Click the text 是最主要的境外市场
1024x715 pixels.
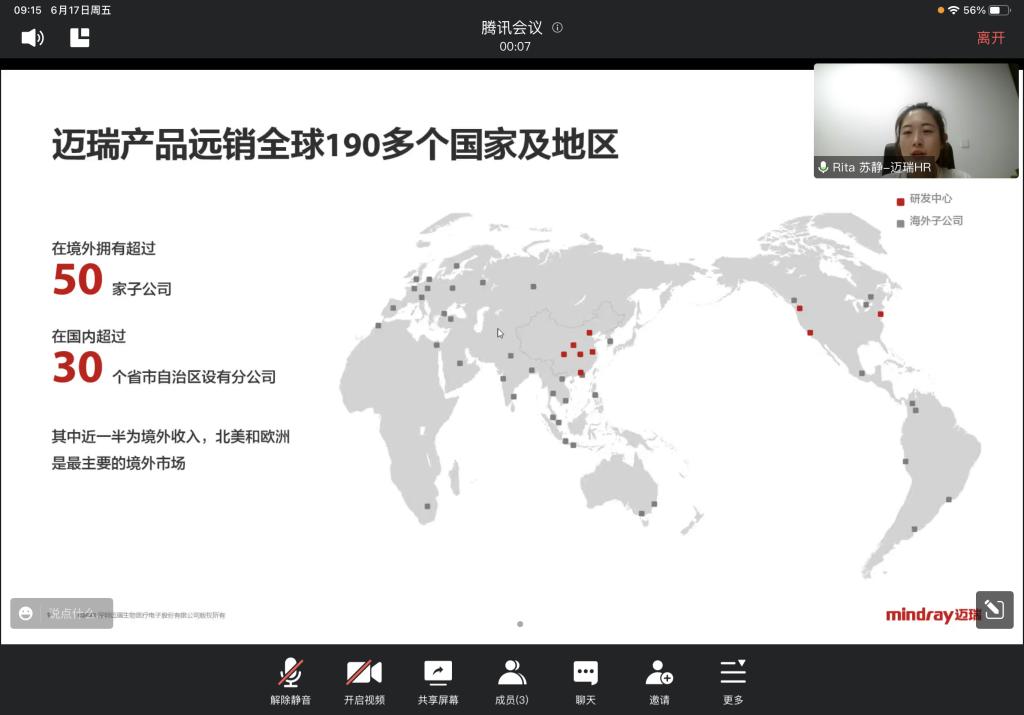click(118, 464)
